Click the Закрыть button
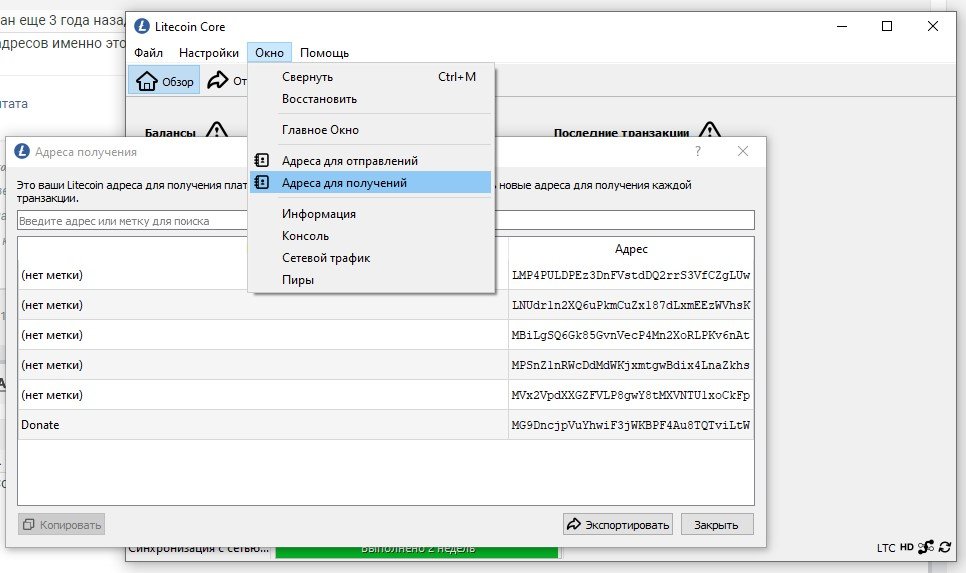Screen dimensions: 966x573 click(717, 524)
